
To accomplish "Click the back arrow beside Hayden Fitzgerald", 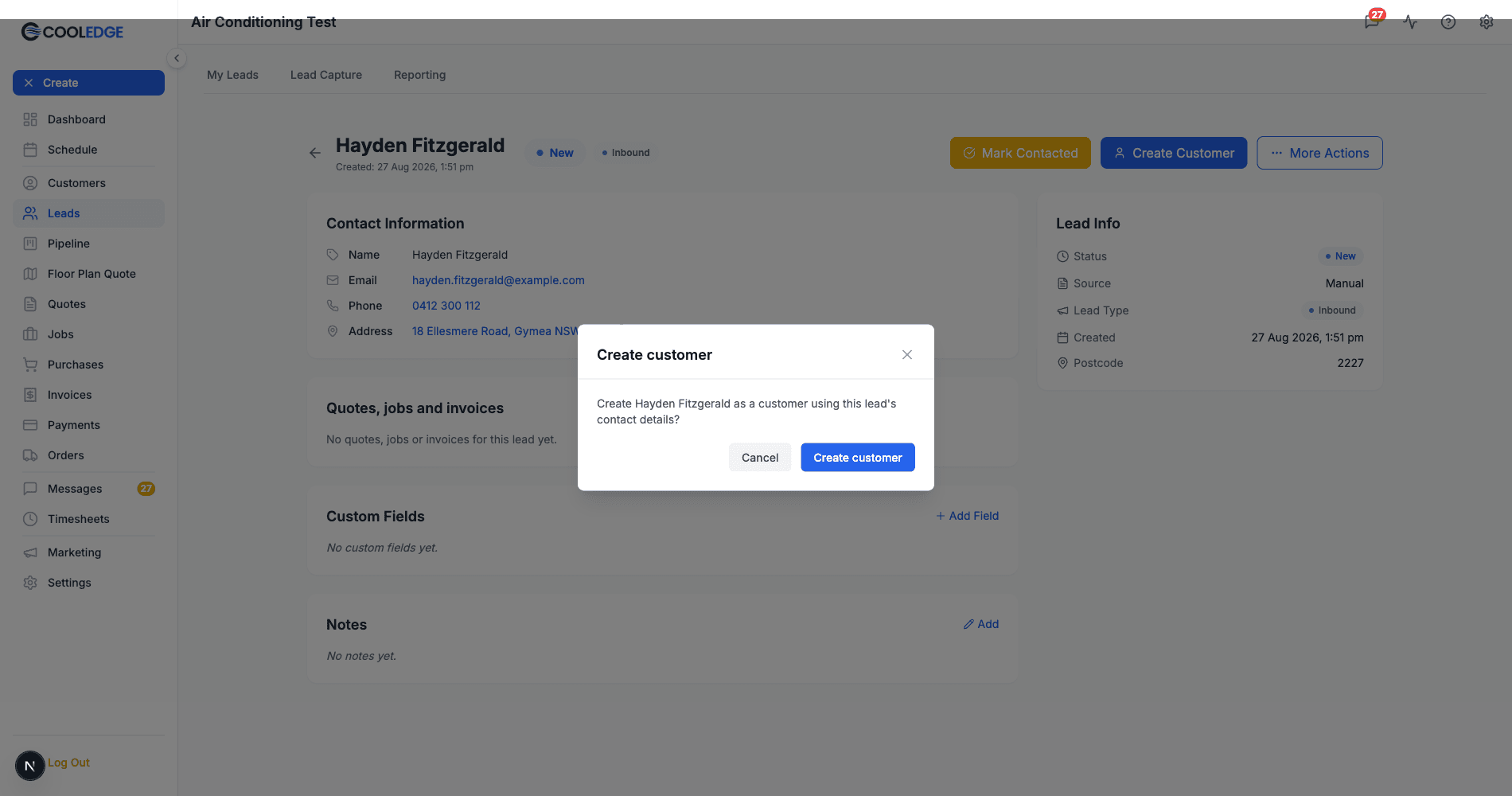I will click(315, 153).
